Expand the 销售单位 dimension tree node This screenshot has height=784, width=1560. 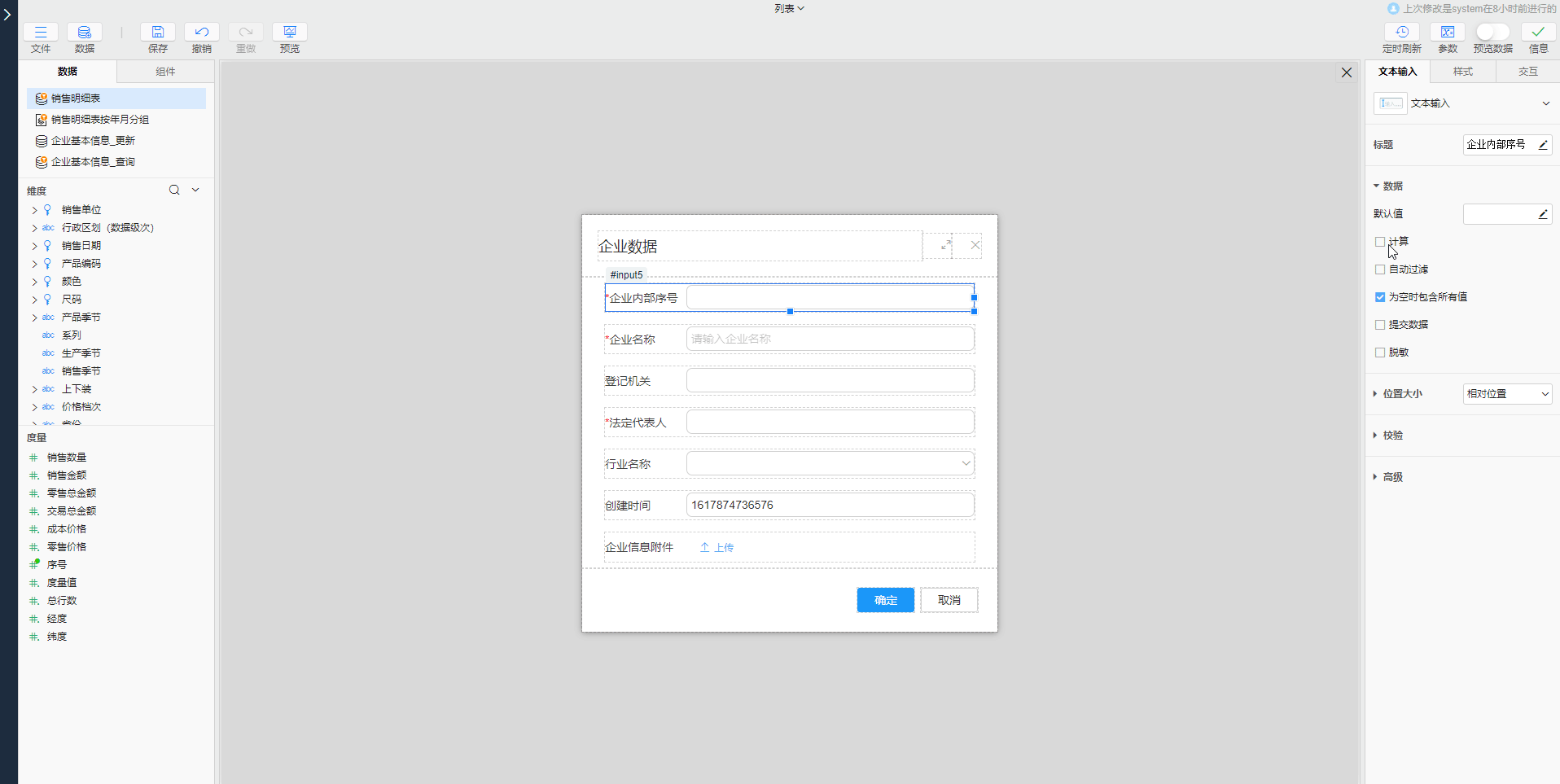coord(34,210)
